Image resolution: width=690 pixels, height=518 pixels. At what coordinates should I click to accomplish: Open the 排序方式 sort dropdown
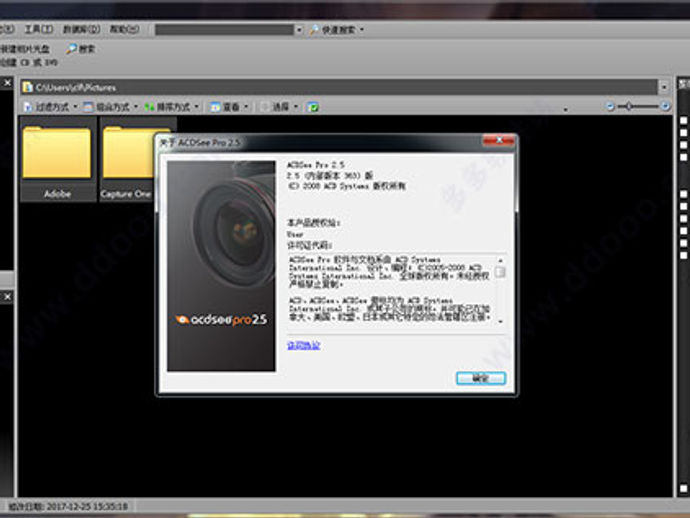point(172,107)
